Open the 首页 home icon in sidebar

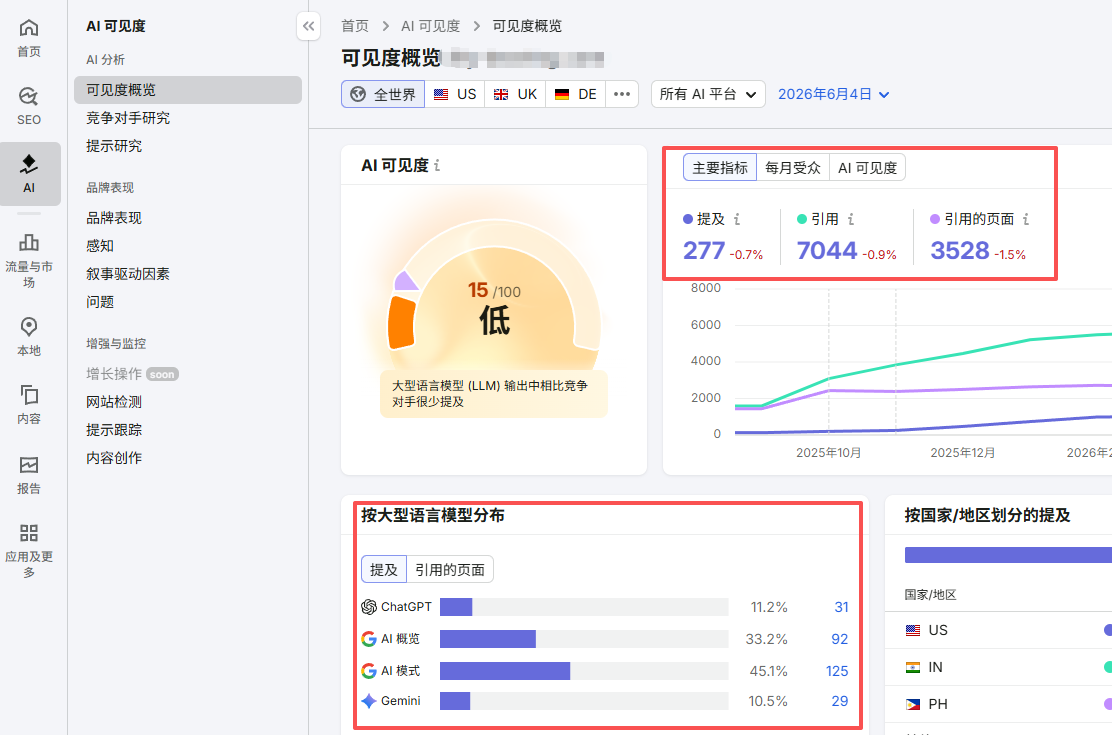coord(29,28)
